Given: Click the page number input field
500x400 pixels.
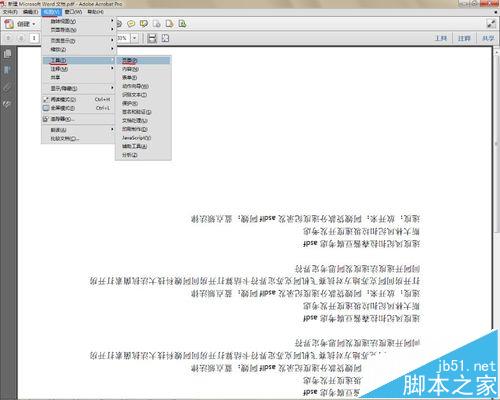Looking at the screenshot, I should click(34, 38).
